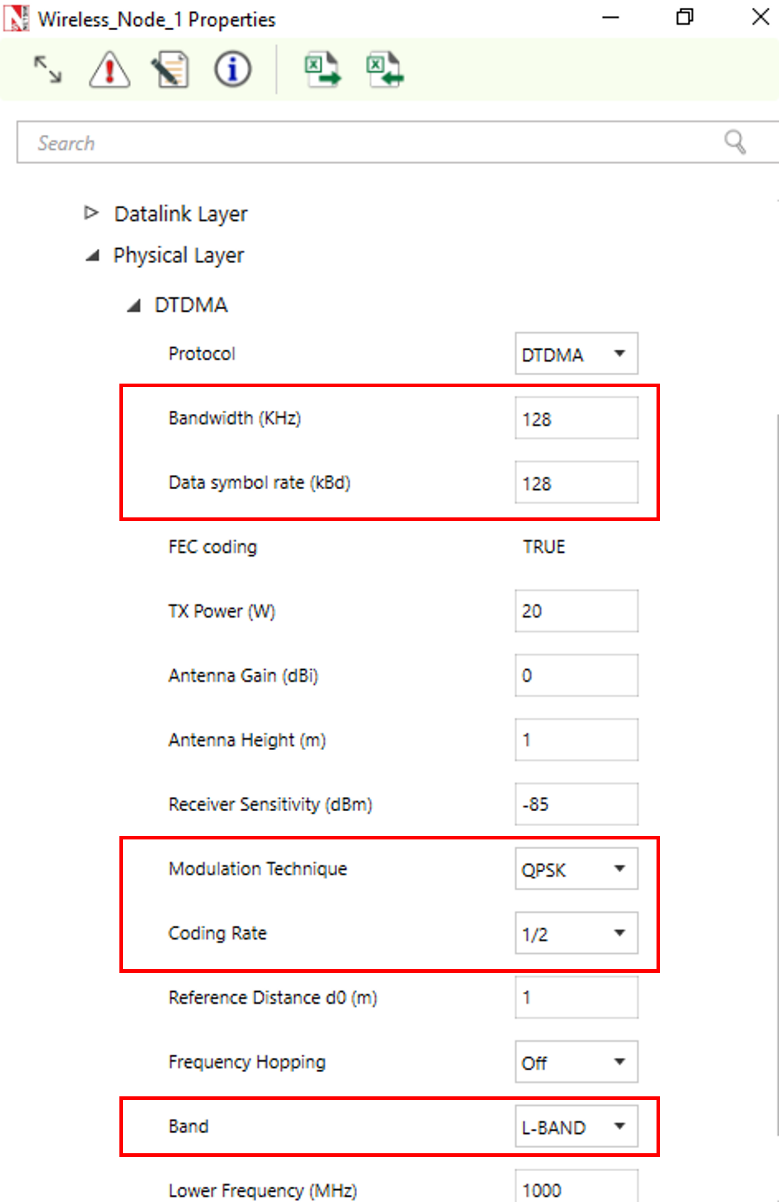Screen dimensions: 779x1202
Task: Click the TX Power (W) field
Action: point(575,611)
